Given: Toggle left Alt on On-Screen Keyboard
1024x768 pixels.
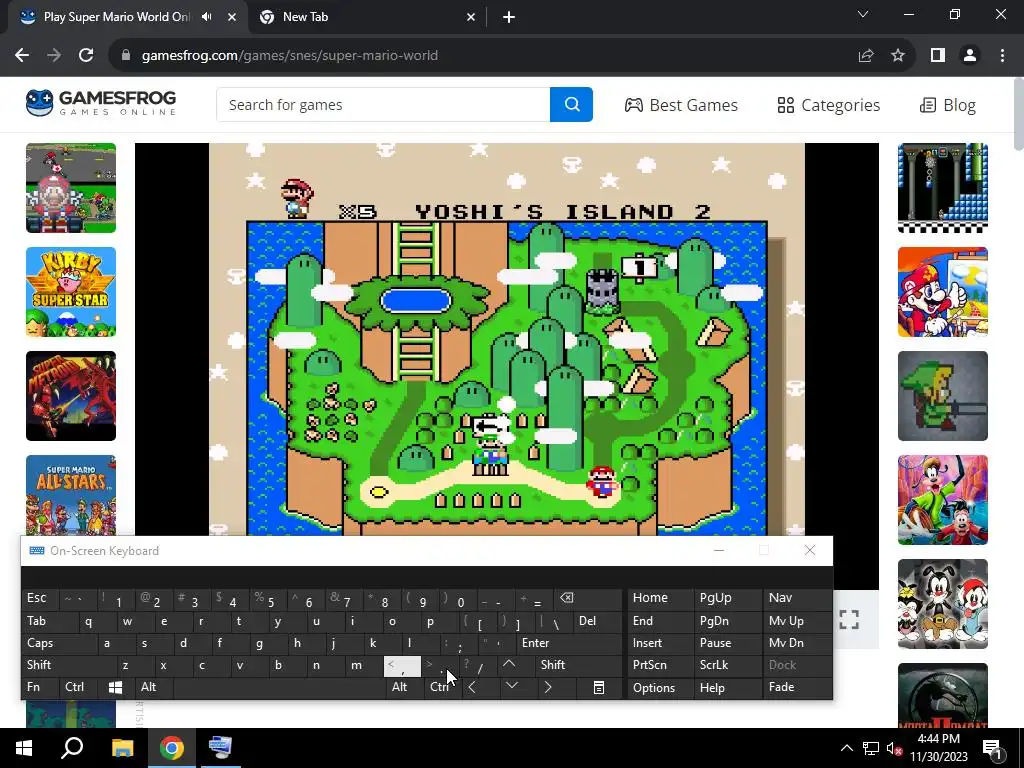Looking at the screenshot, I should 153,687.
